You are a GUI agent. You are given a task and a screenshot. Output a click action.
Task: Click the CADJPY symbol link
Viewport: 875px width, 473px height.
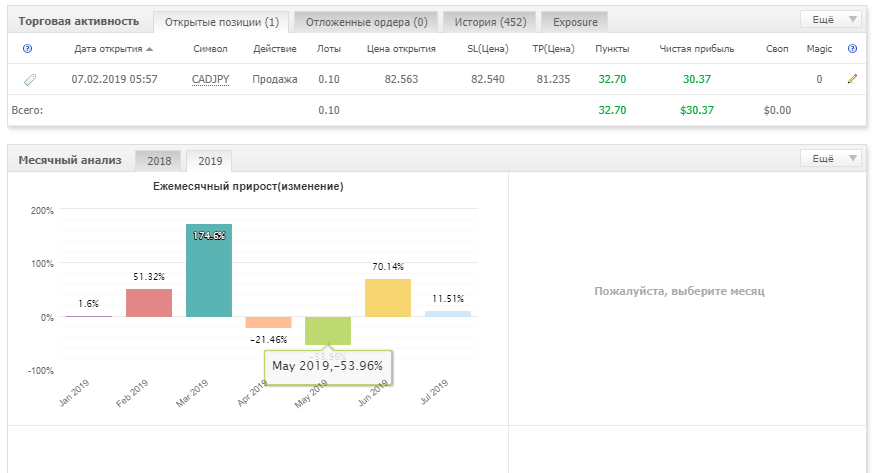210,79
